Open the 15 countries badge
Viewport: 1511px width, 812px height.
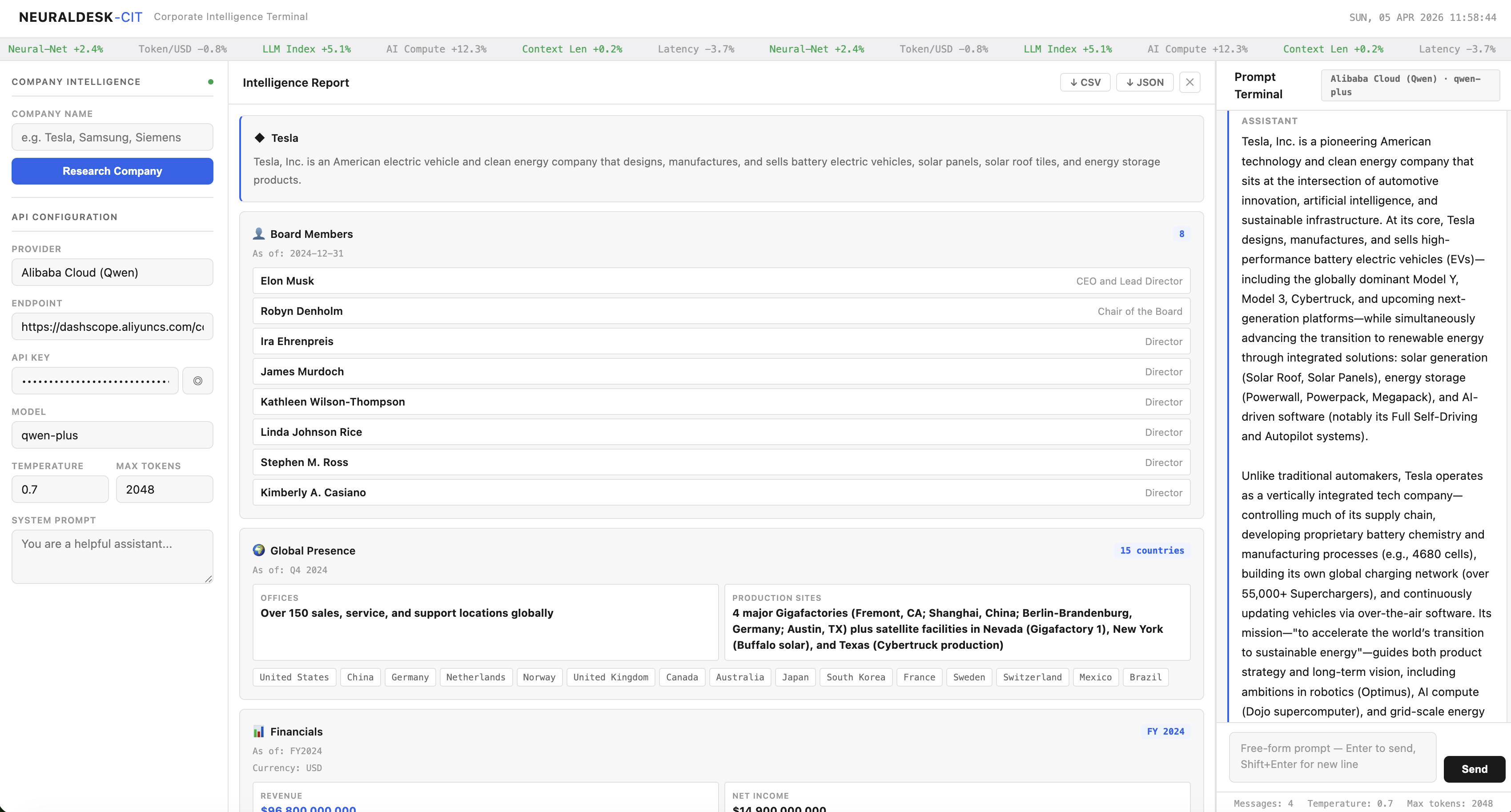1151,551
